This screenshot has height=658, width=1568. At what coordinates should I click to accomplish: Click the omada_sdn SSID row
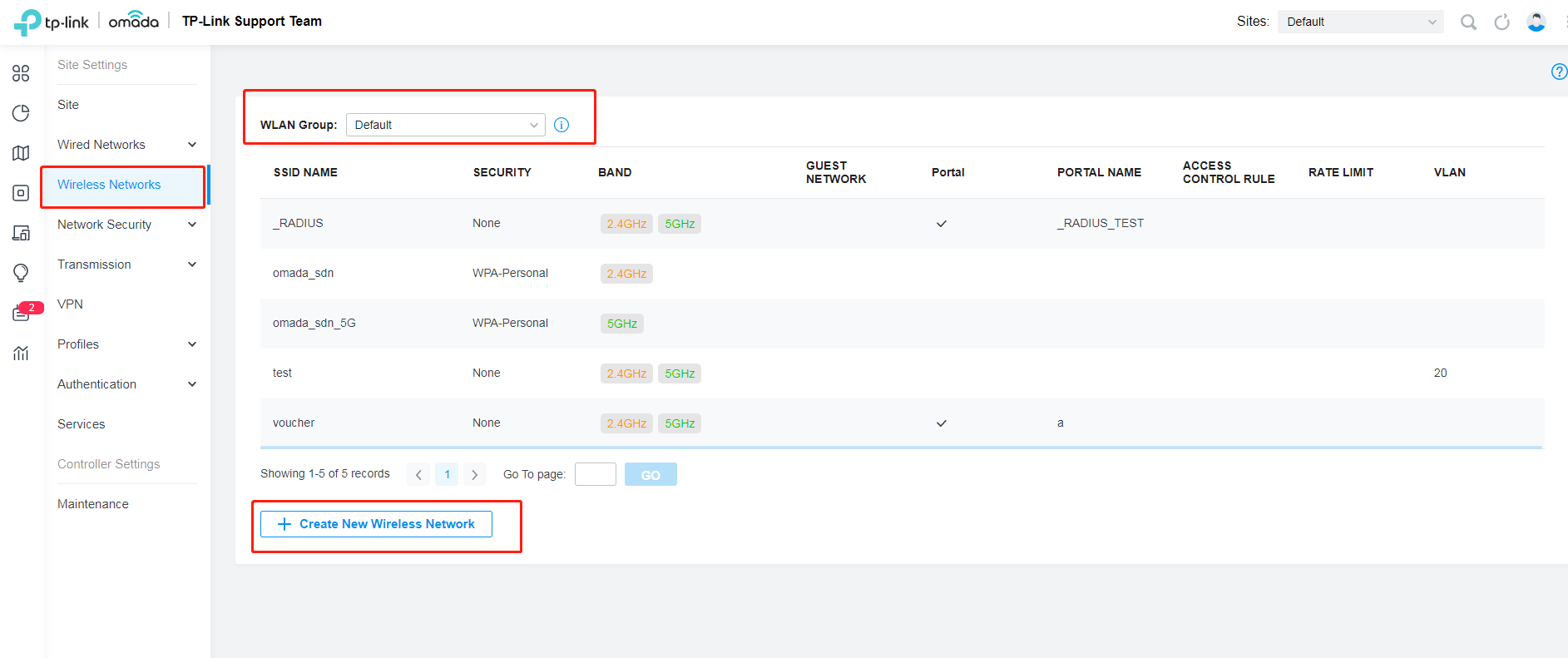pyautogui.click(x=902, y=273)
